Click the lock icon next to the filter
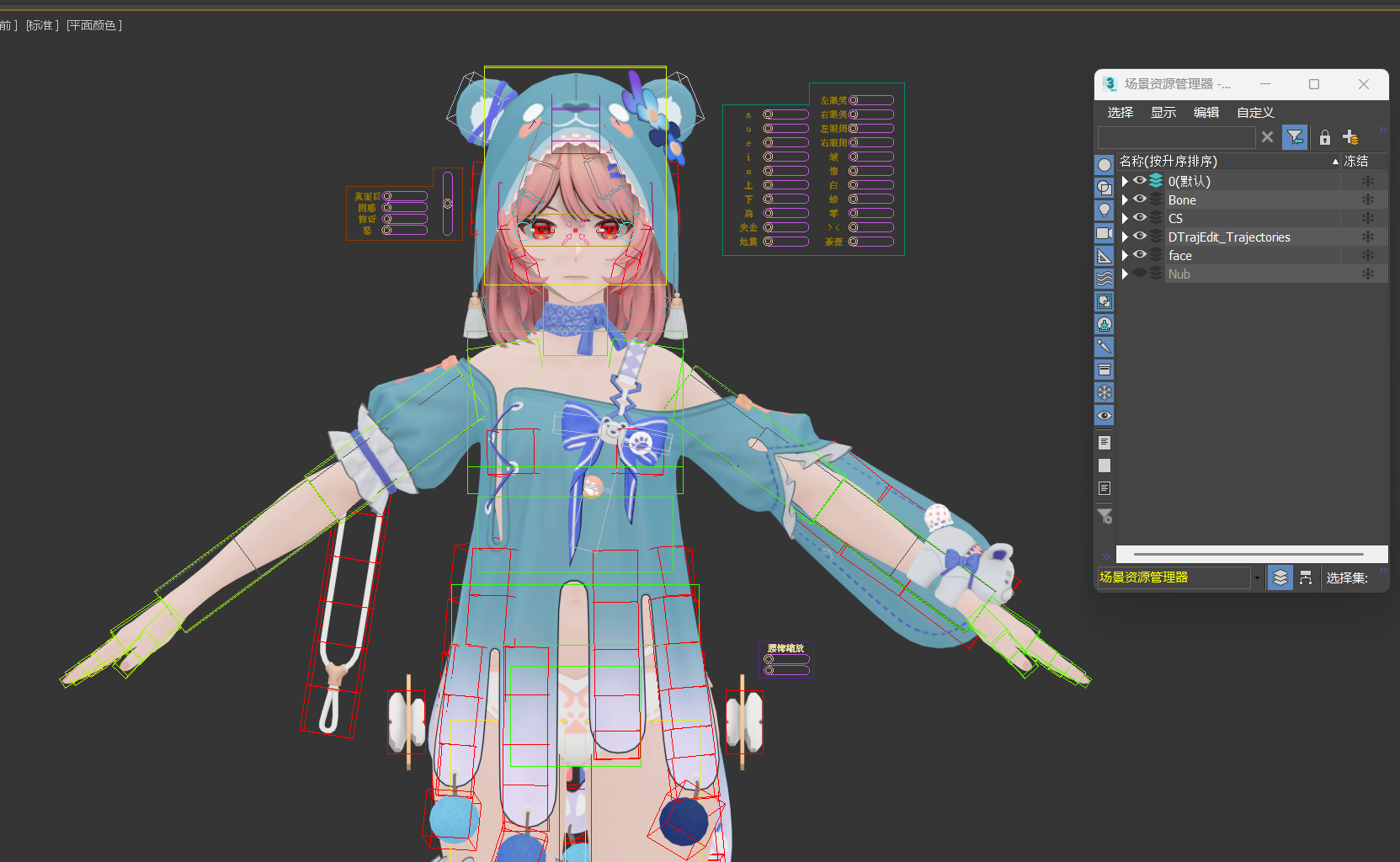The image size is (1400, 862). [x=1323, y=137]
